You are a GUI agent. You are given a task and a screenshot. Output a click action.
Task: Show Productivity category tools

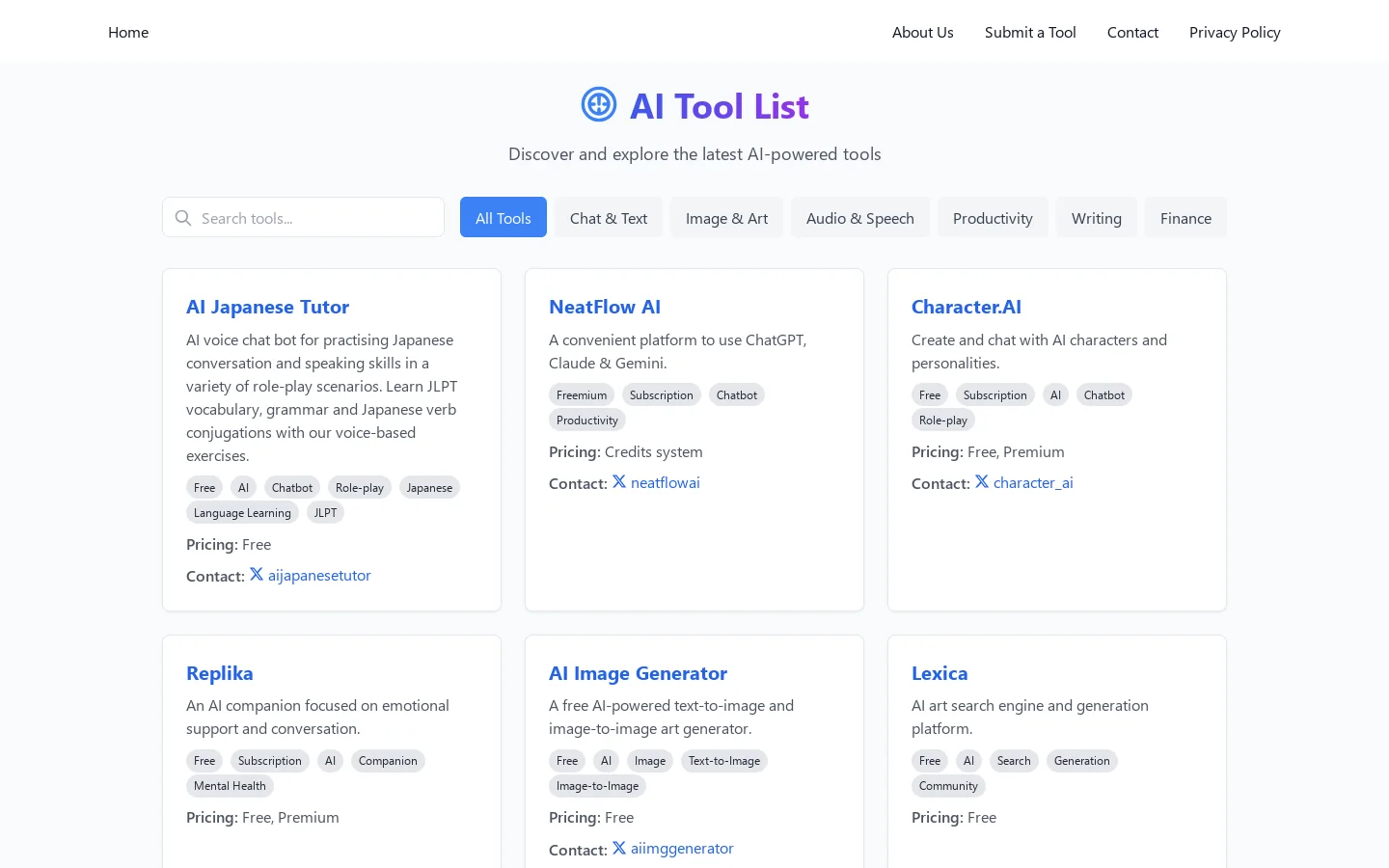(993, 218)
